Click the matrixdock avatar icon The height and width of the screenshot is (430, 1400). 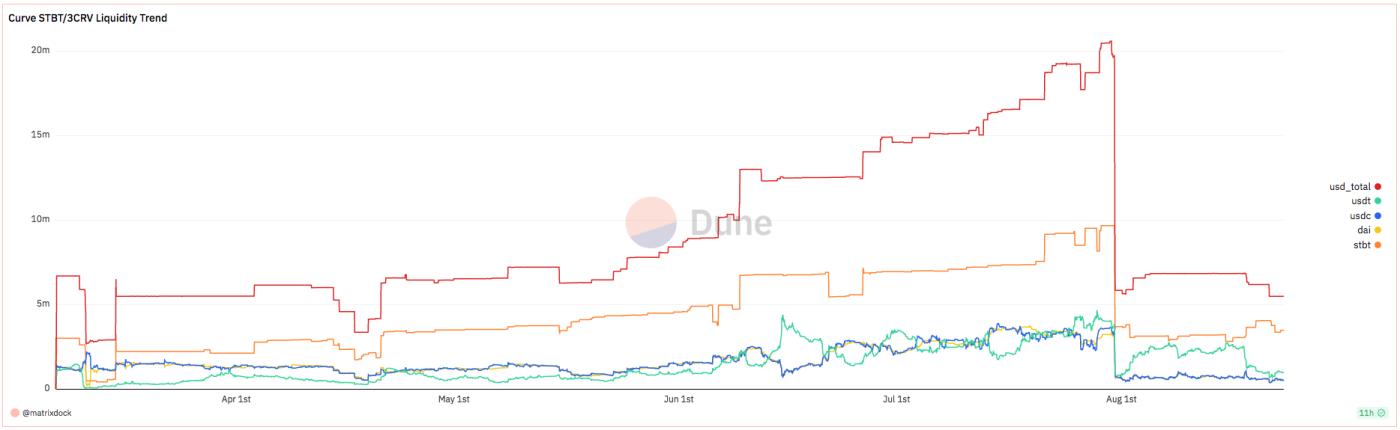(15, 412)
